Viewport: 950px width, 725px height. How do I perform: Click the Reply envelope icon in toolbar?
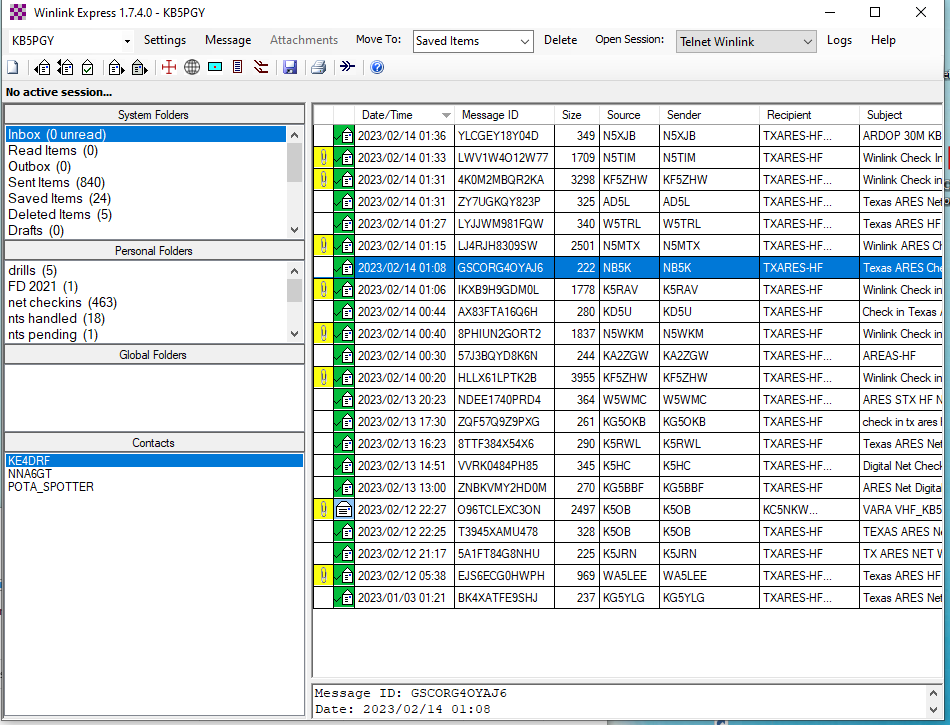[x=42, y=67]
